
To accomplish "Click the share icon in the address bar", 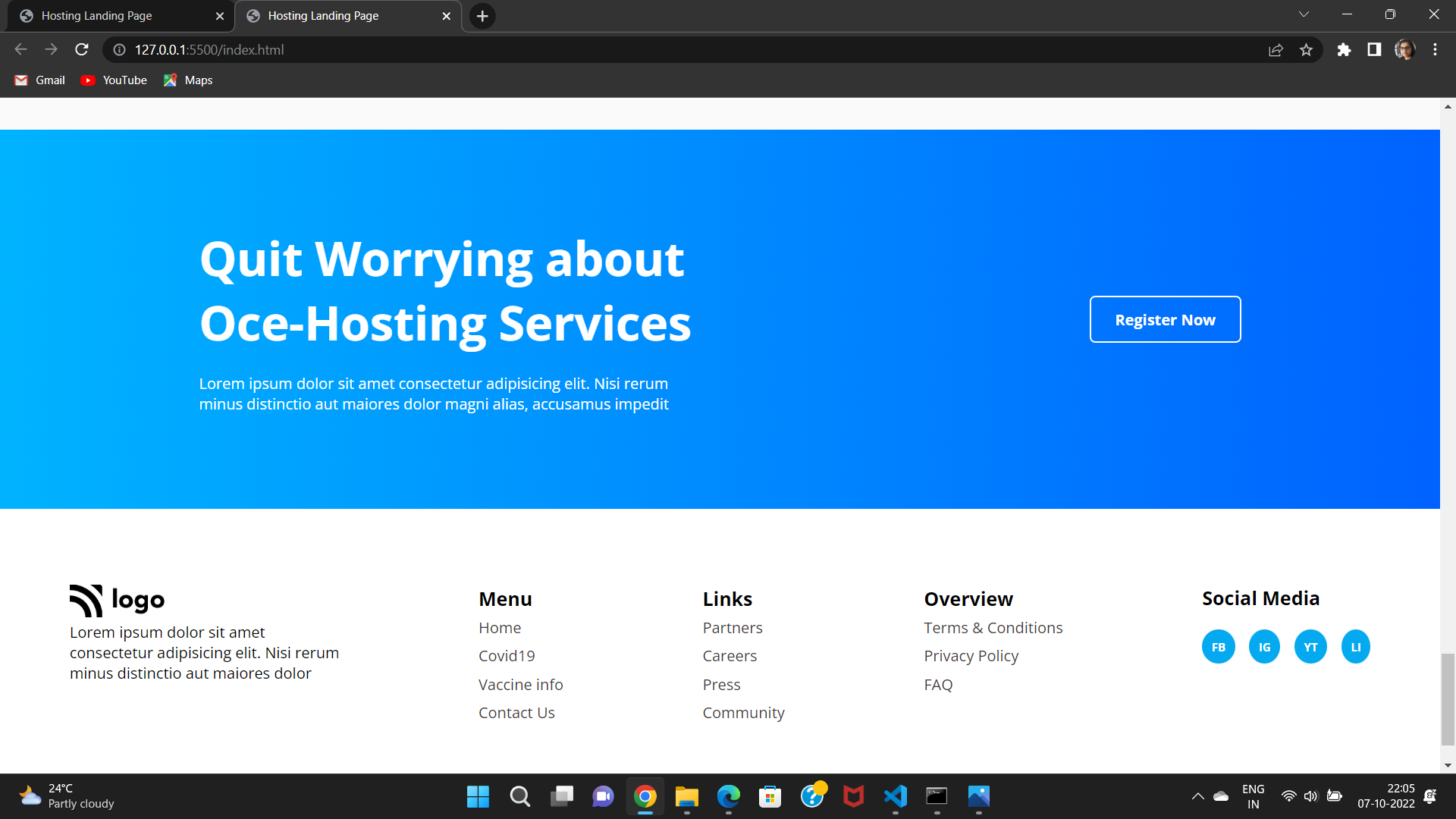I will pyautogui.click(x=1276, y=49).
